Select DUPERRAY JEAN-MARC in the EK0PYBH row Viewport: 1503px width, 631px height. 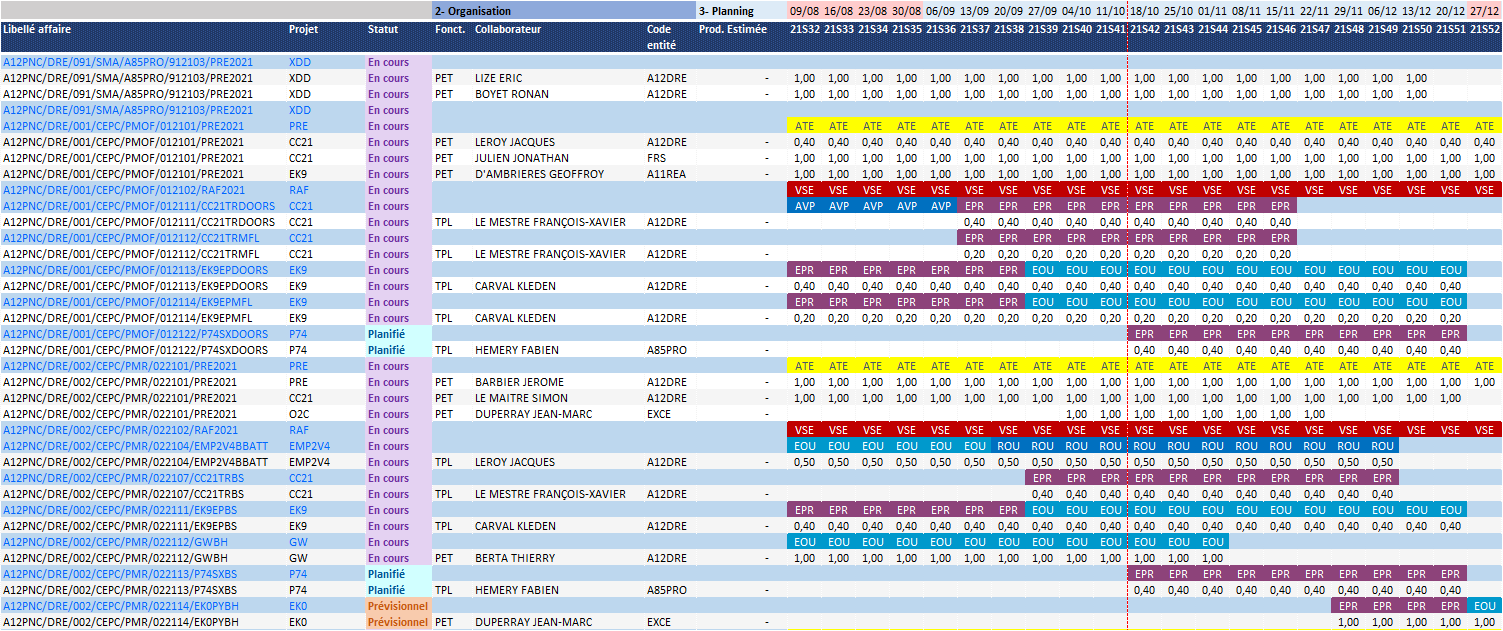pos(533,622)
